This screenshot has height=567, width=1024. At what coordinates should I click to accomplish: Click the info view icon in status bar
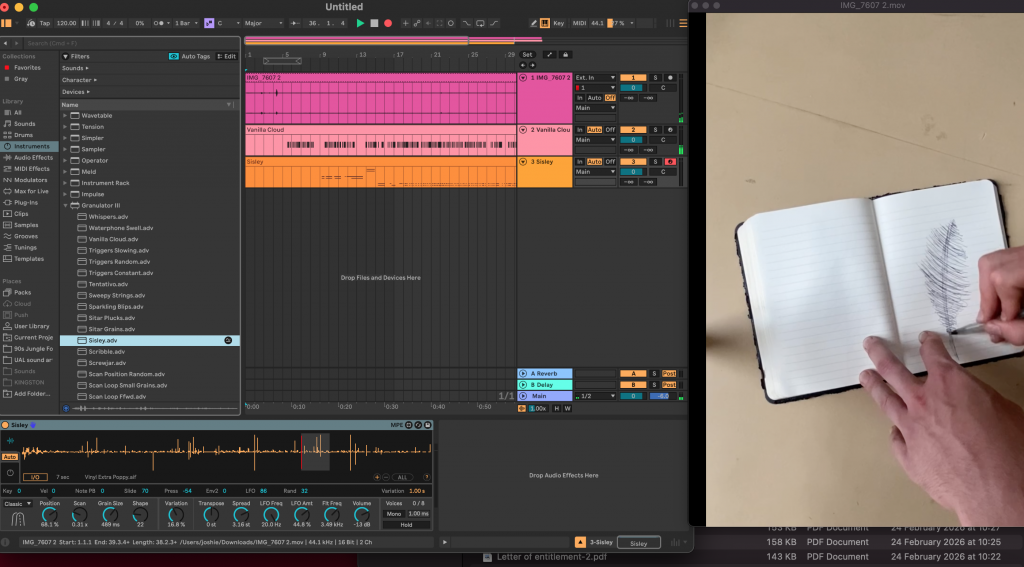pyautogui.click(x=6, y=542)
